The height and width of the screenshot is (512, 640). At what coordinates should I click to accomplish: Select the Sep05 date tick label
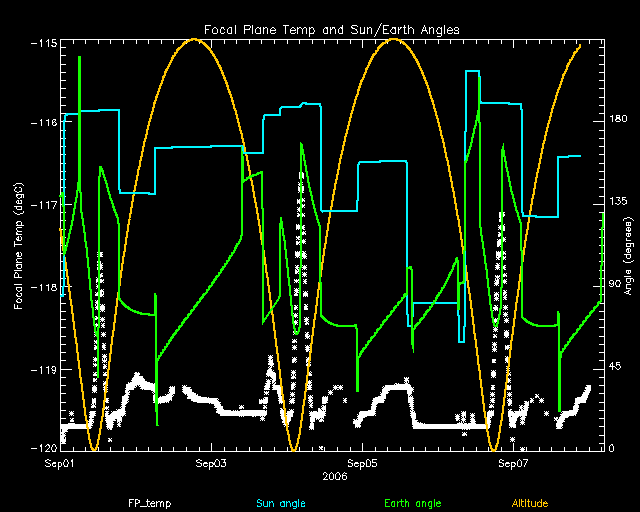pyautogui.click(x=362, y=463)
